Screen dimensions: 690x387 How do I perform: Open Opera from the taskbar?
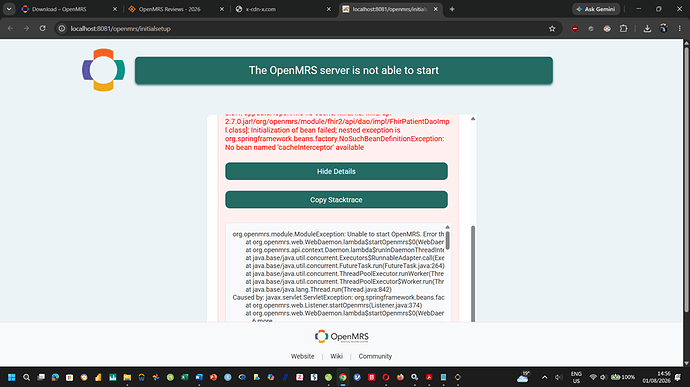point(386,377)
